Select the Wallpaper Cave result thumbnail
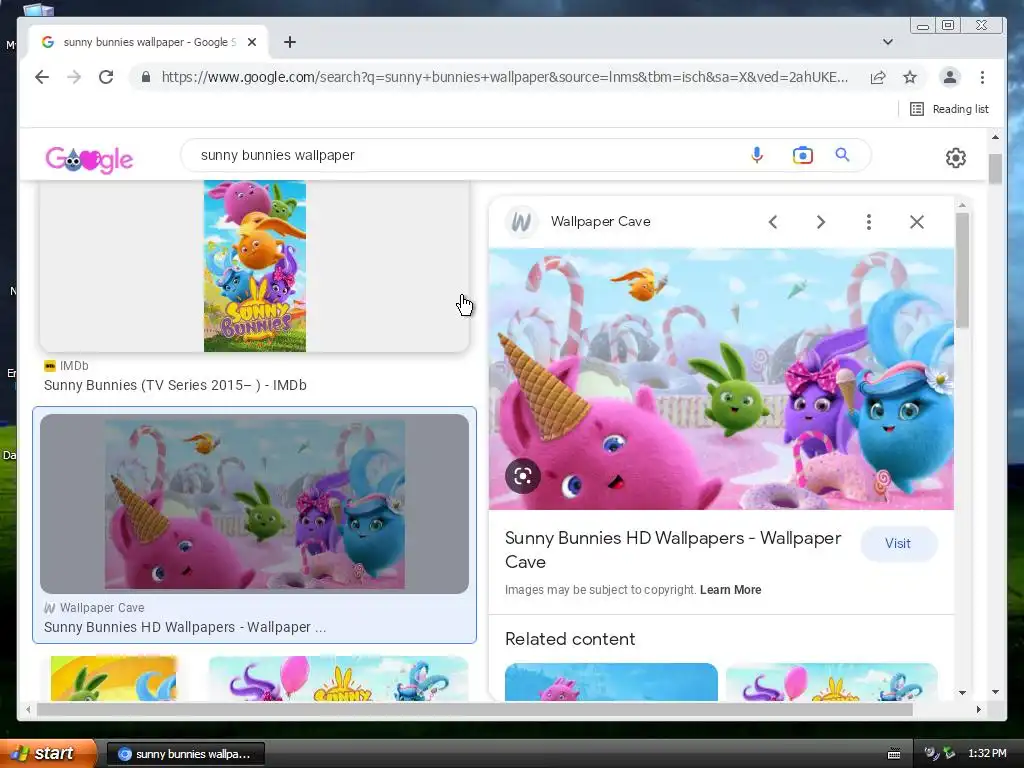 (255, 504)
